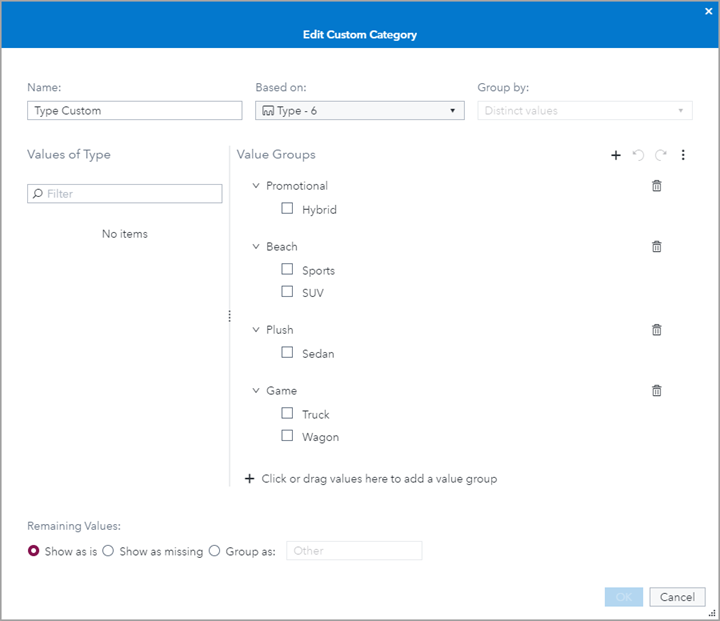The height and width of the screenshot is (621, 720).
Task: Collapse the Promotional group
Action: pyautogui.click(x=256, y=186)
